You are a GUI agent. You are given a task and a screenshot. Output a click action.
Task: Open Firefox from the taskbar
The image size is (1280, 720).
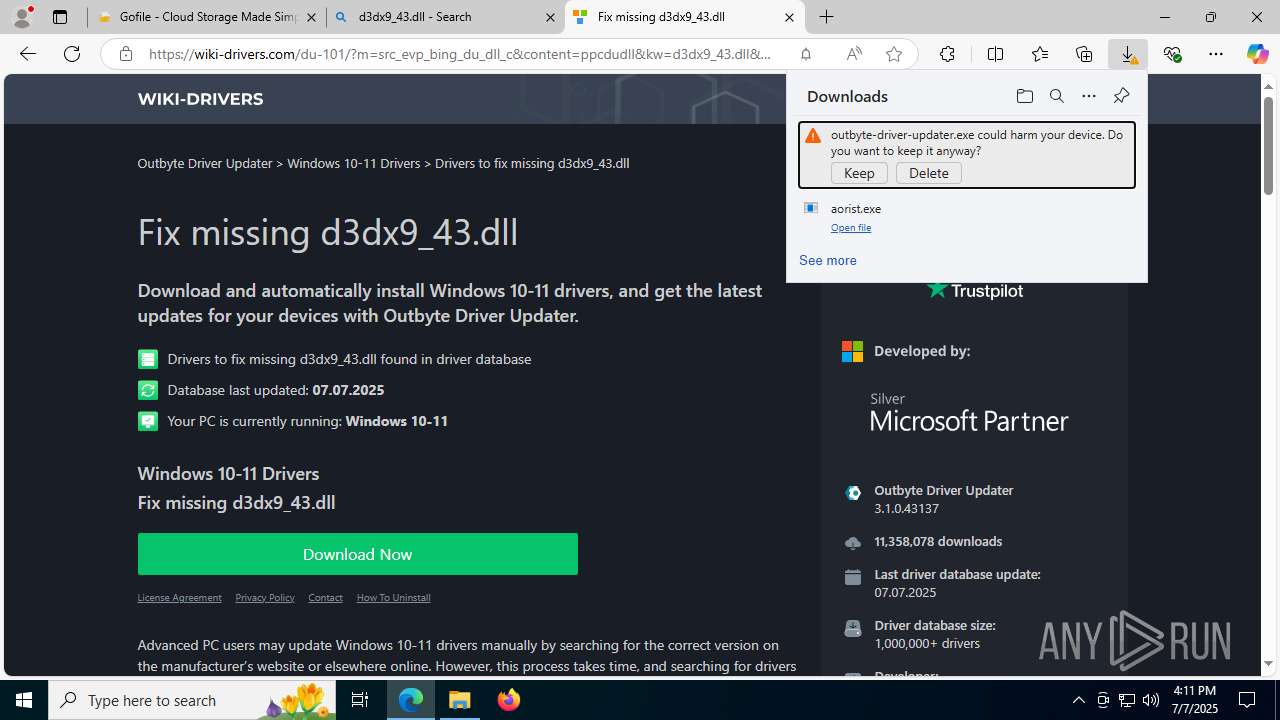pyautogui.click(x=509, y=700)
